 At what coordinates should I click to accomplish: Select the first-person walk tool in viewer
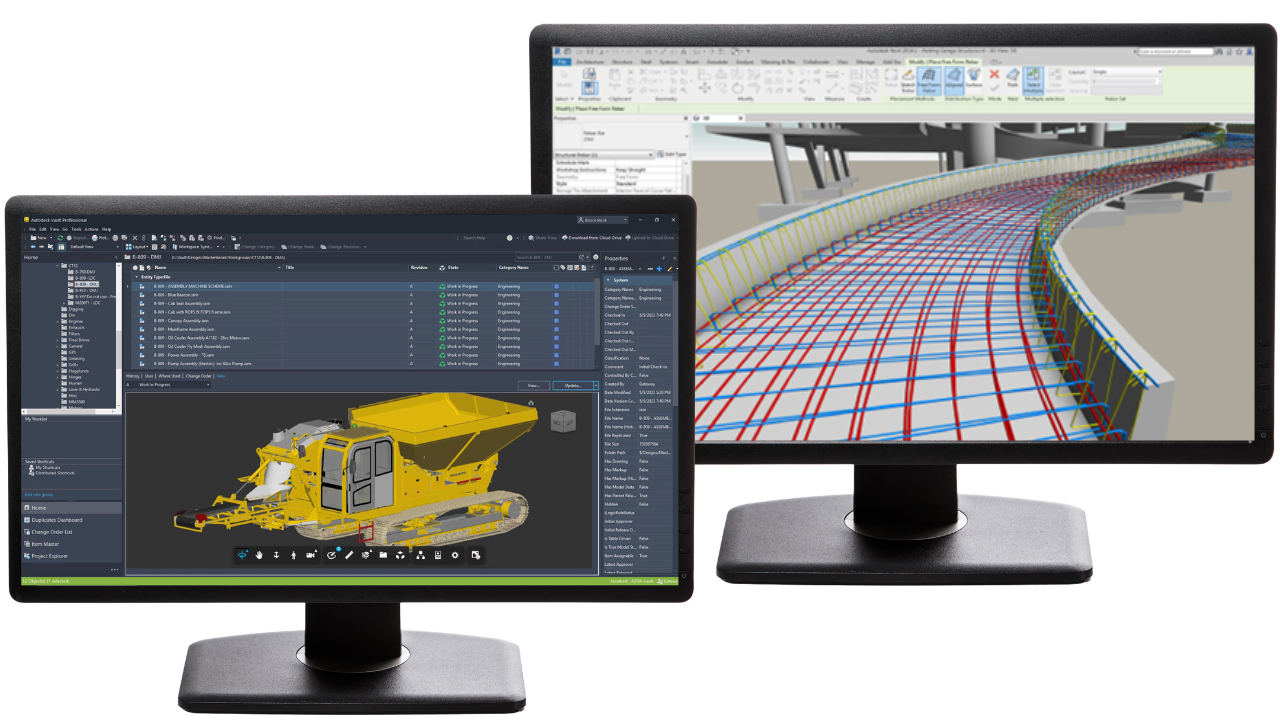[x=293, y=554]
